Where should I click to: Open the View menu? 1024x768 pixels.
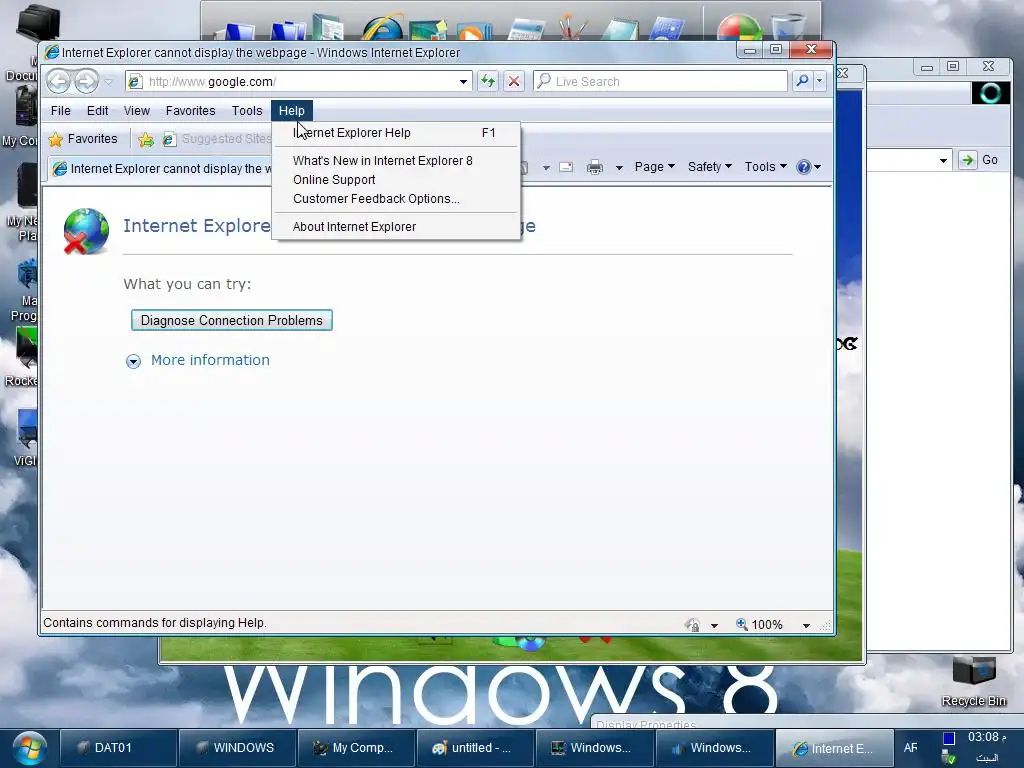tap(136, 110)
